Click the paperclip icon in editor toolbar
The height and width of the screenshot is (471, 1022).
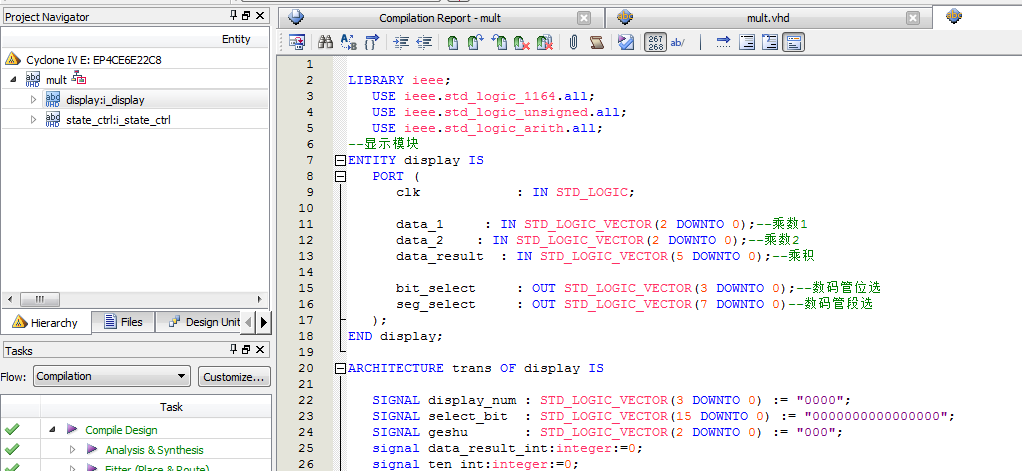(573, 42)
